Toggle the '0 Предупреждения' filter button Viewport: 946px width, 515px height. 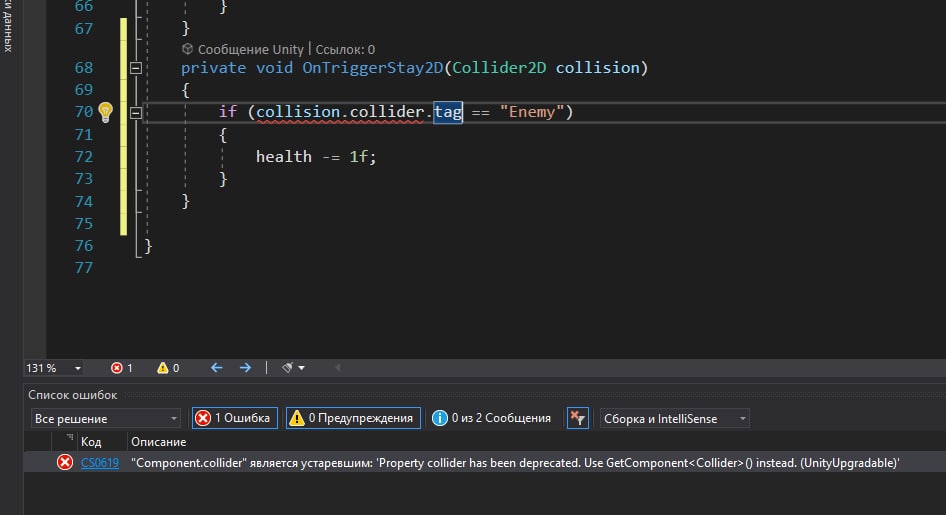click(353, 418)
